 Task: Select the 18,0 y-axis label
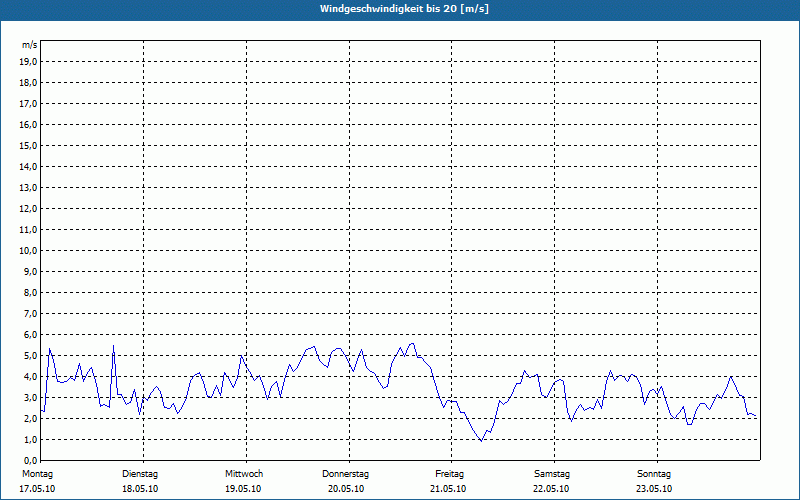[x=29, y=83]
